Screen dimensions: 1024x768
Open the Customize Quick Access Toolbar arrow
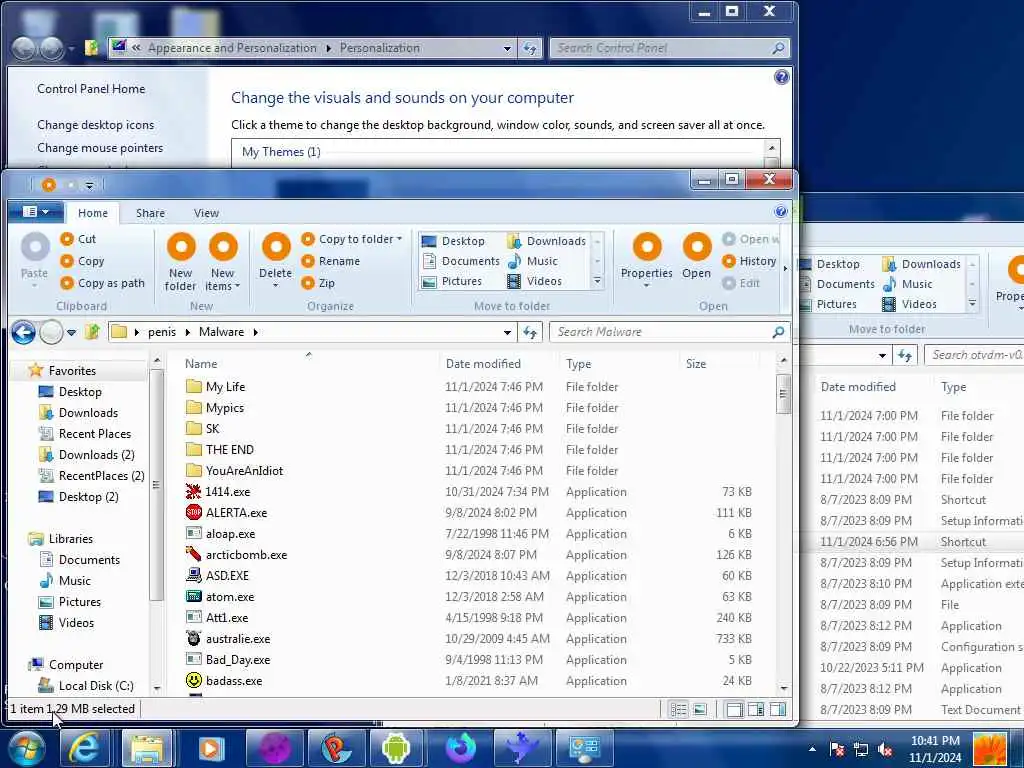click(89, 185)
